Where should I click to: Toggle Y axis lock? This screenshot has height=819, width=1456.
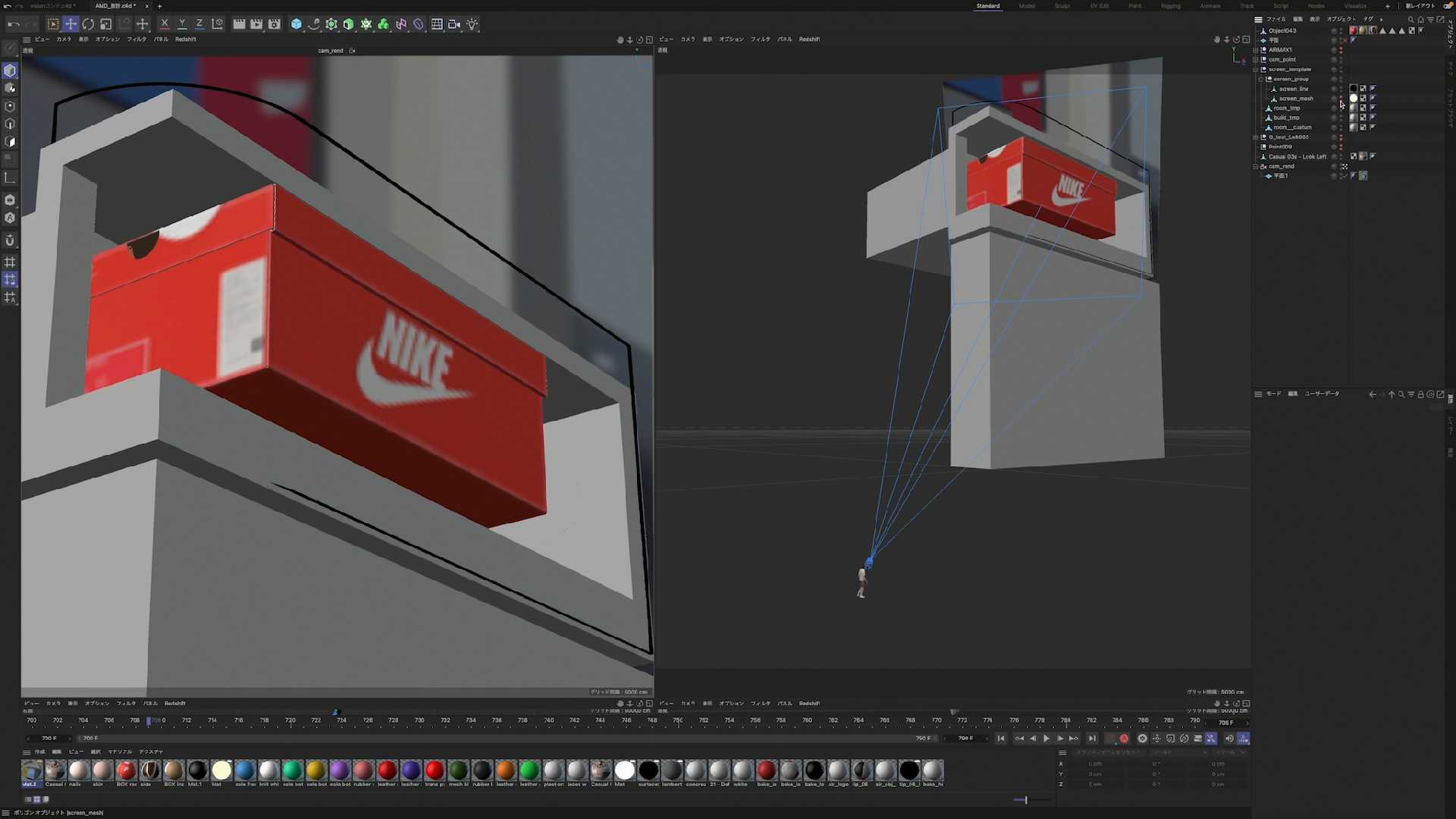tap(182, 24)
